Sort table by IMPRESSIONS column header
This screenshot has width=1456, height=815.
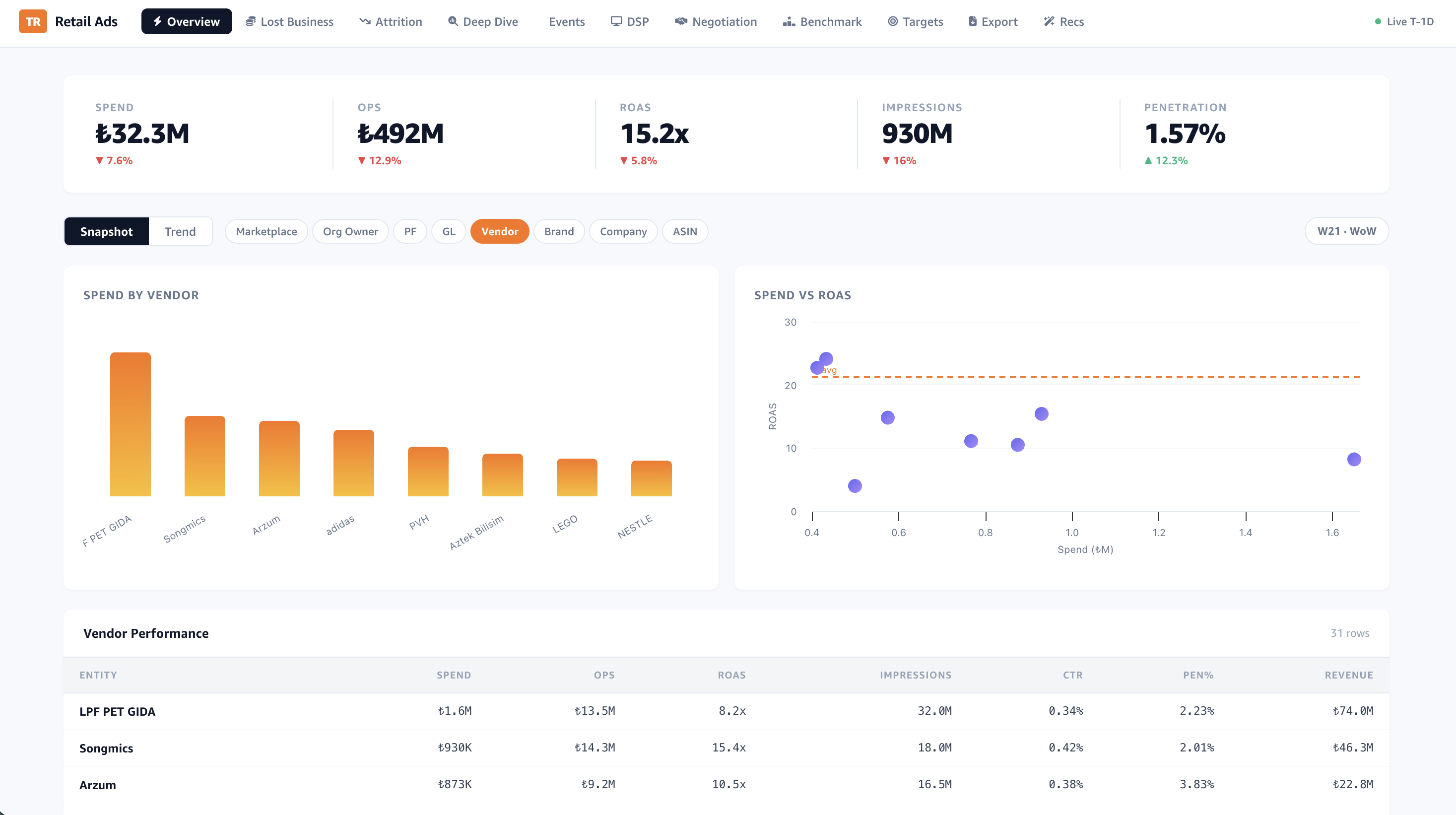coord(916,675)
